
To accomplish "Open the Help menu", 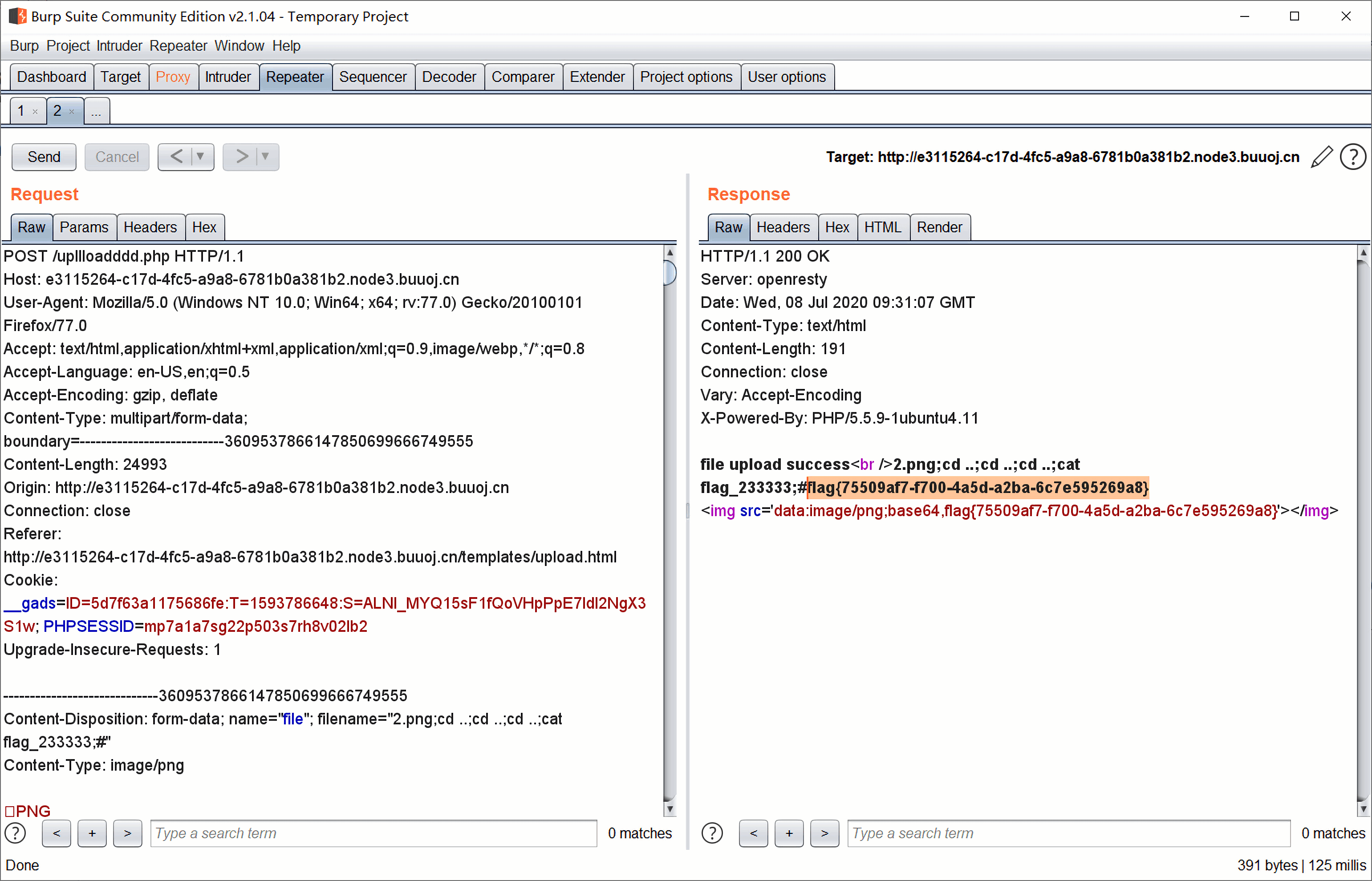I will click(x=286, y=46).
